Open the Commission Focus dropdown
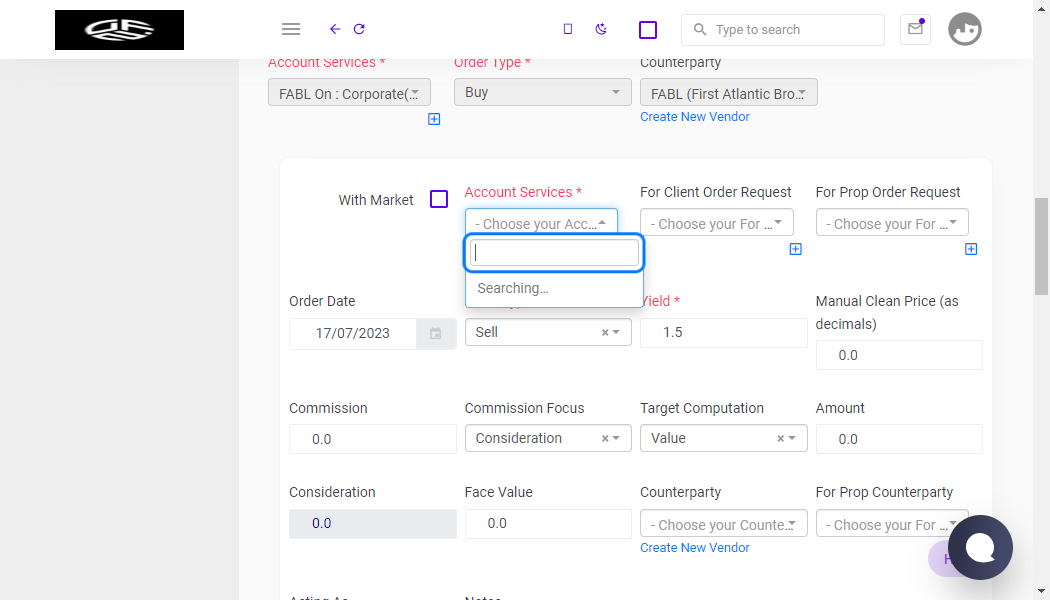Image resolution: width=1050 pixels, height=600 pixels. click(548, 438)
